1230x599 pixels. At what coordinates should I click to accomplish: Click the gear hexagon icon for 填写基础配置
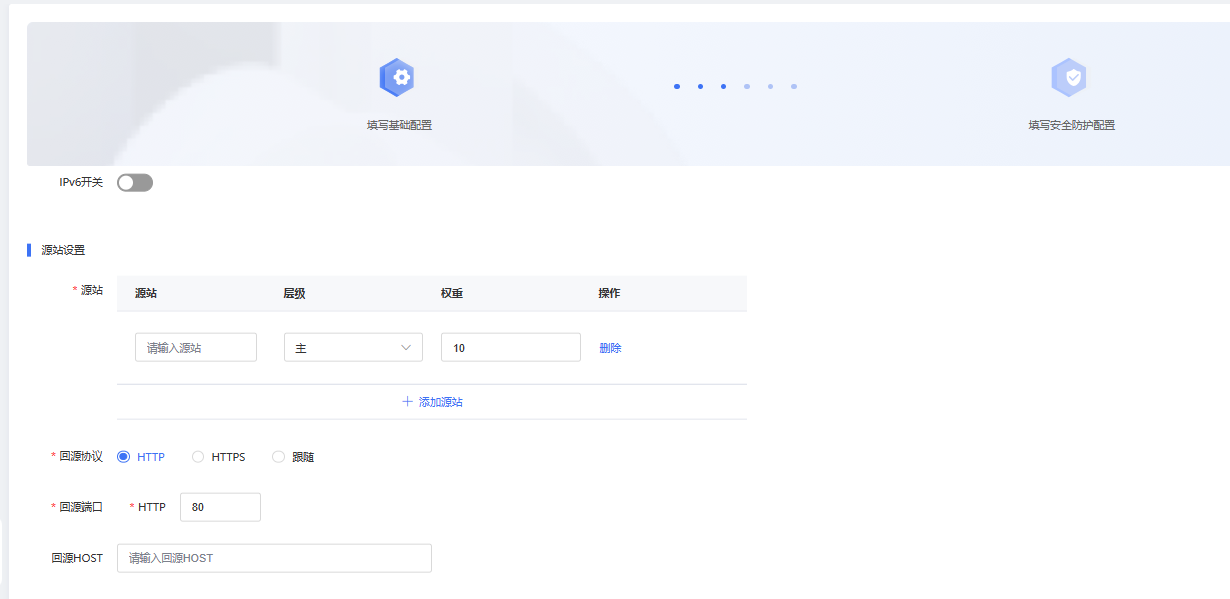pyautogui.click(x=397, y=77)
